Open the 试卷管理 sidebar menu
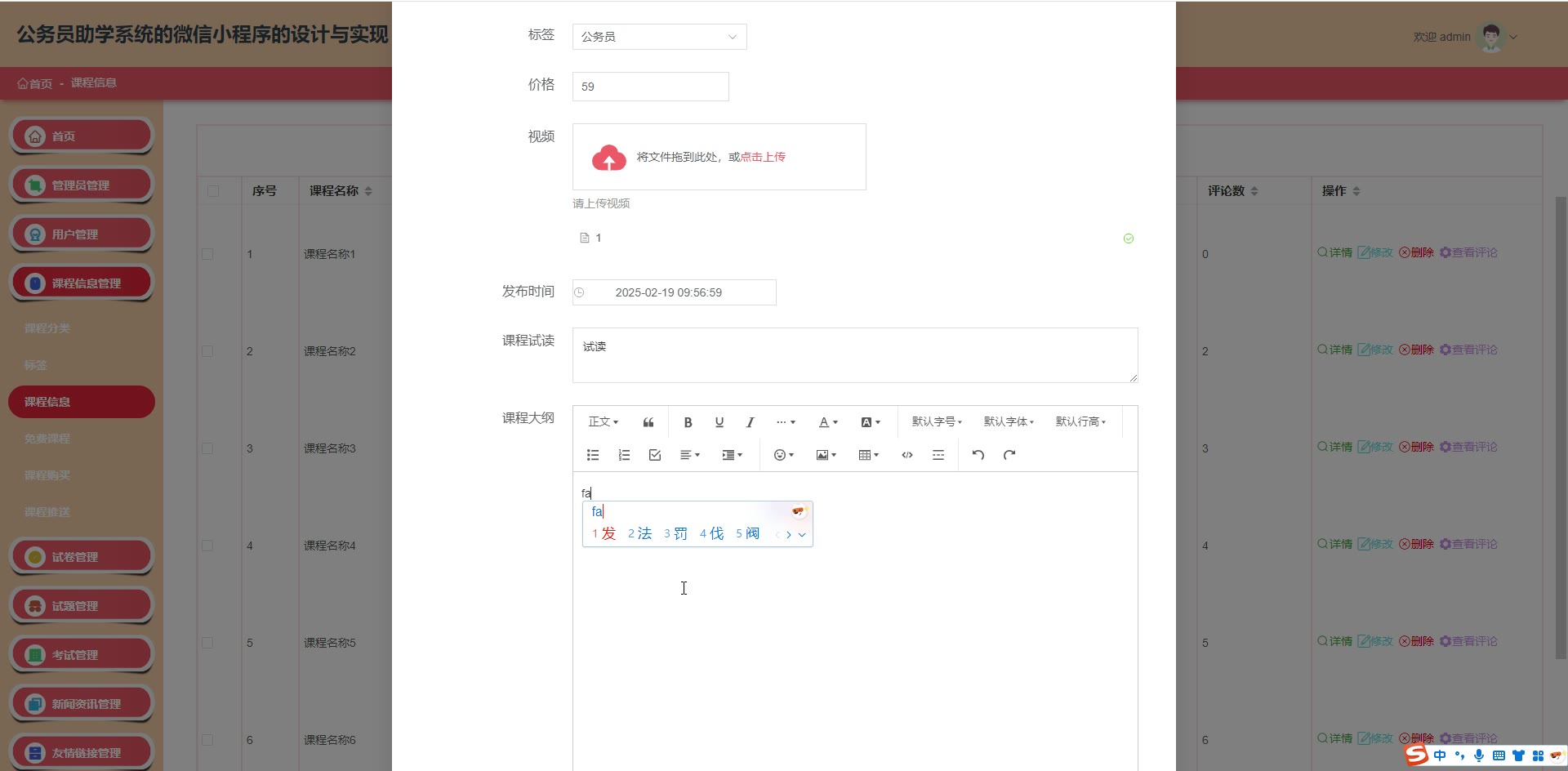 click(x=82, y=557)
